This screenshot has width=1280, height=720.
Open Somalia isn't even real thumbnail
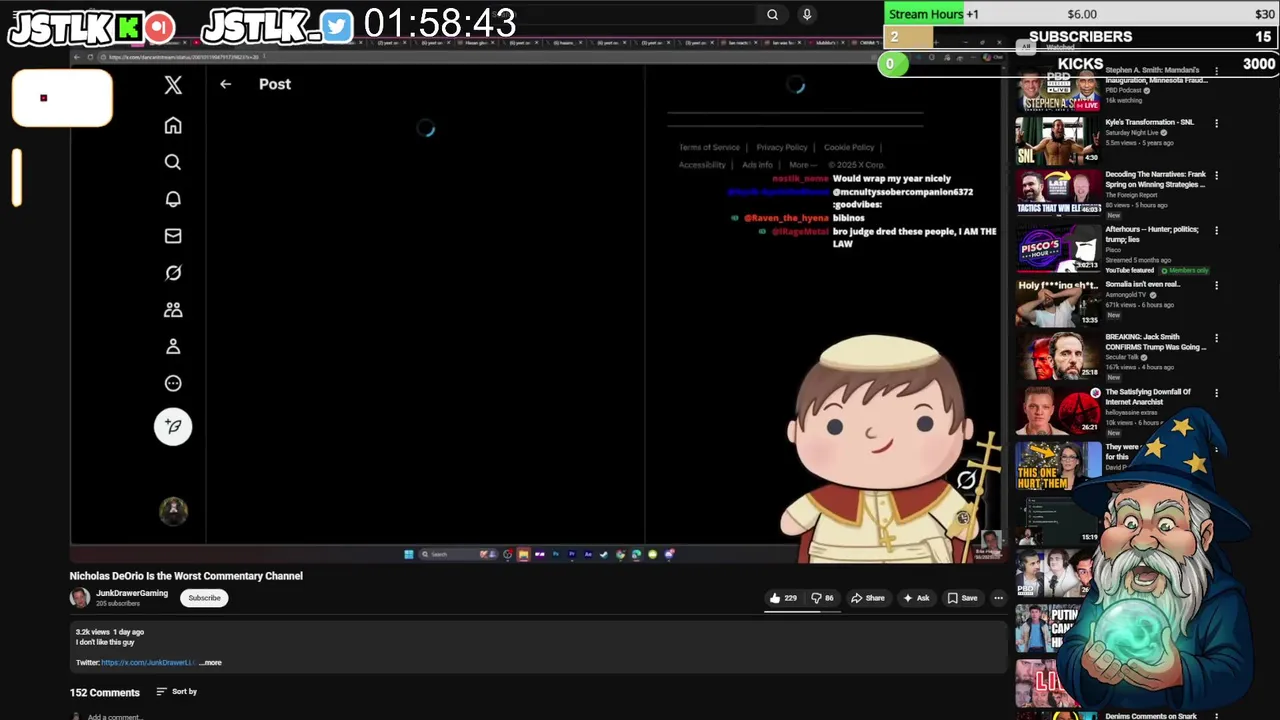pyautogui.click(x=1058, y=303)
